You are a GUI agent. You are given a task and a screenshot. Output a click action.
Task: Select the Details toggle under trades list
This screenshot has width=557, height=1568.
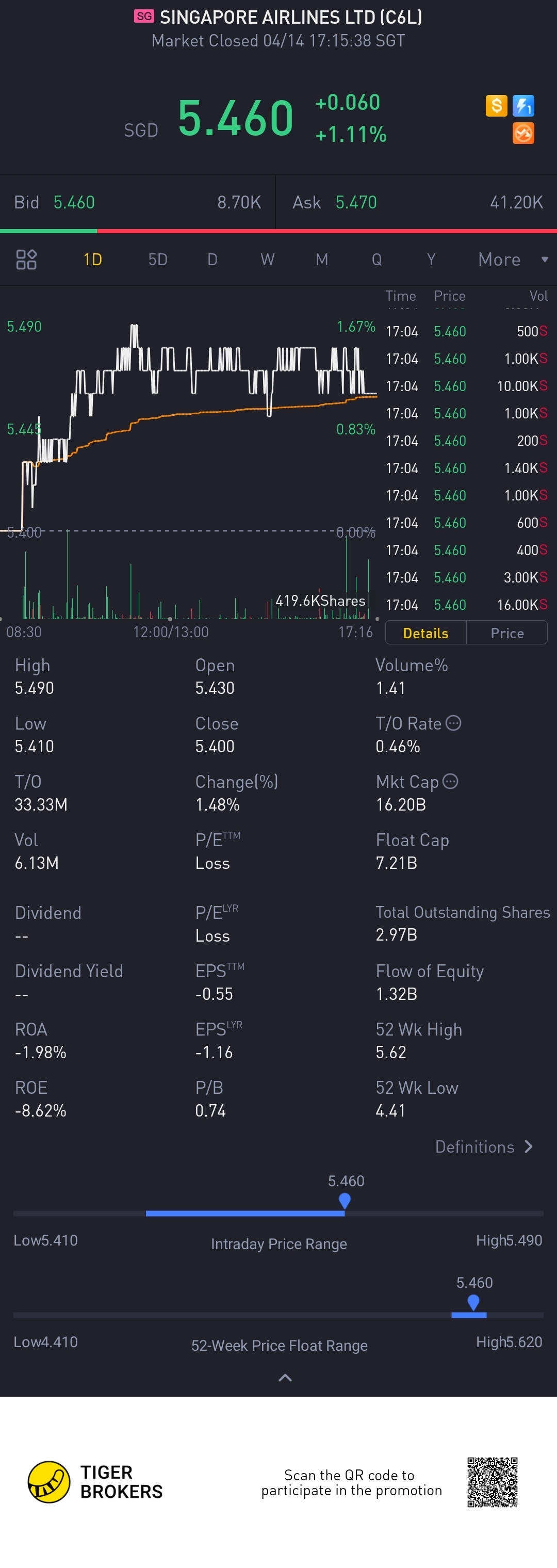click(x=425, y=633)
